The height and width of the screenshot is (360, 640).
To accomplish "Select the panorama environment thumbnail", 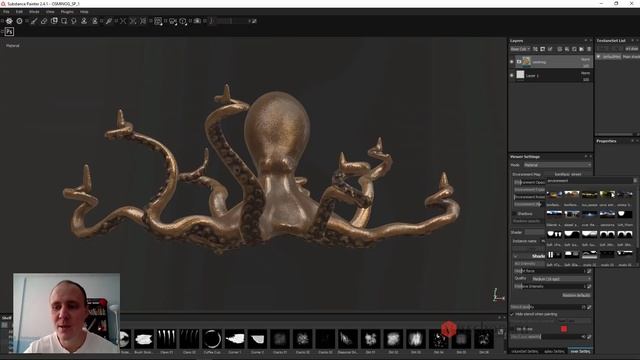I will 607,215.
